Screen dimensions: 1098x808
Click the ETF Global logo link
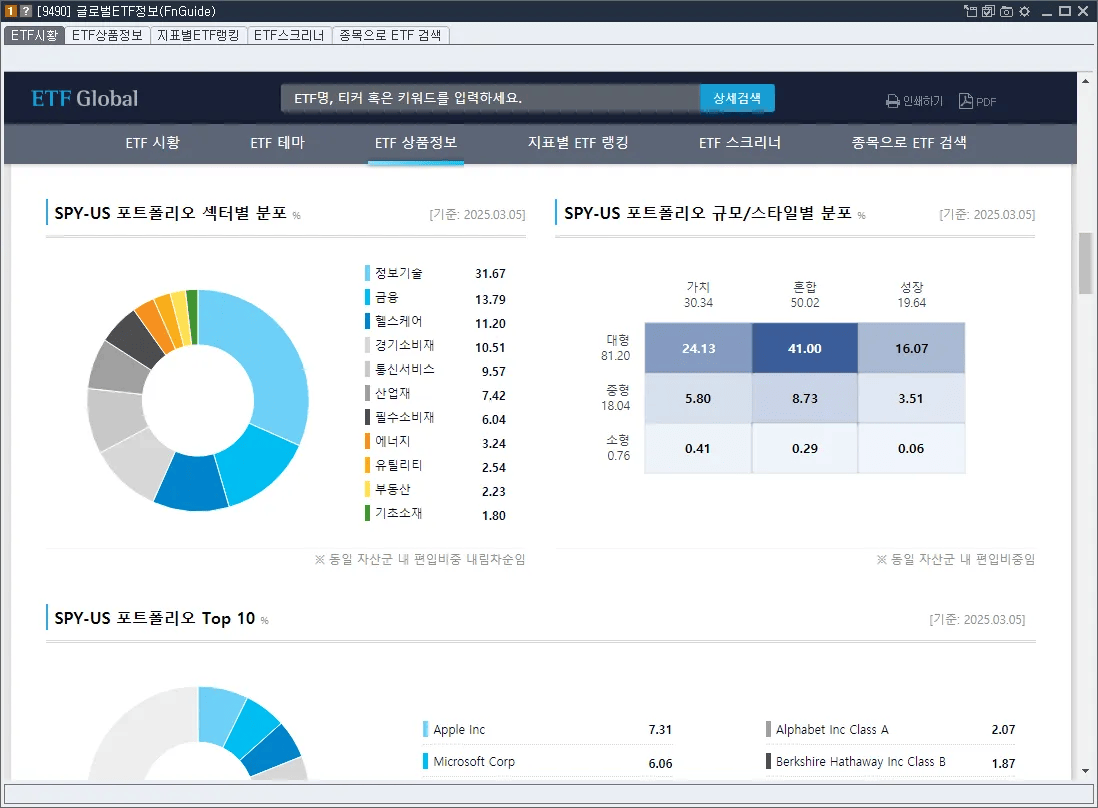(x=85, y=99)
